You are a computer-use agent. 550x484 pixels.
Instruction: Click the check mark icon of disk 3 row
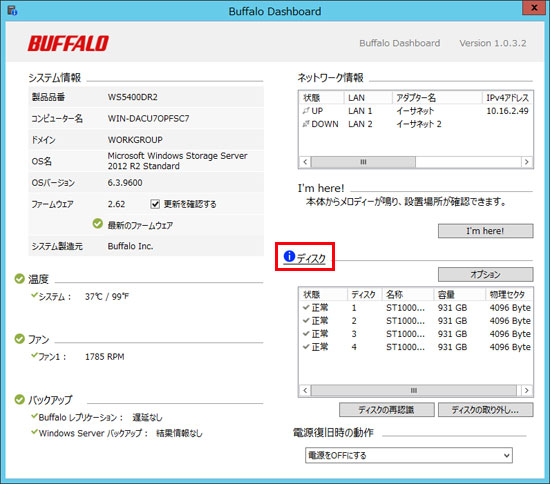click(x=306, y=334)
